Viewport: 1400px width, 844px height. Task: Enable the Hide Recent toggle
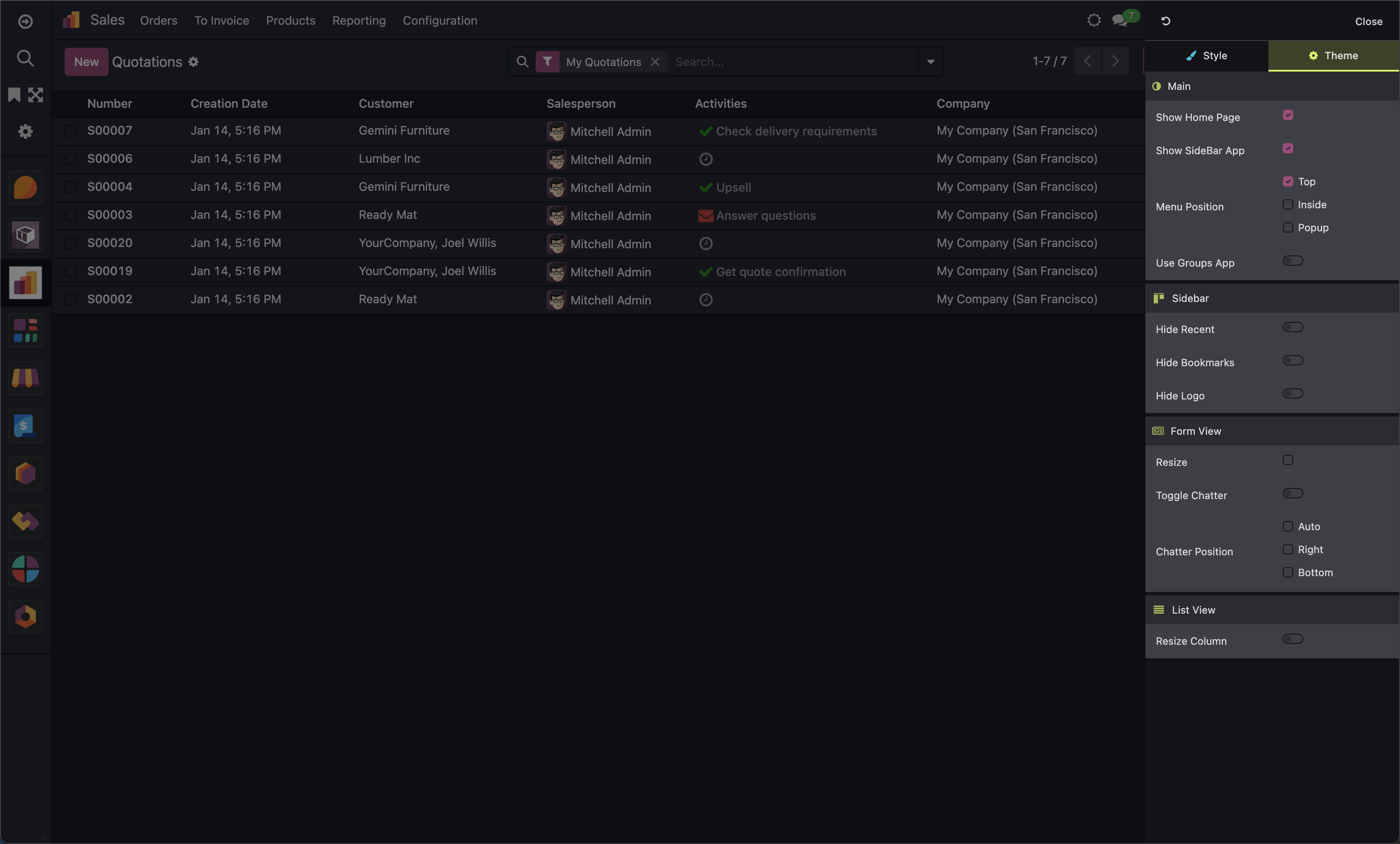coord(1293,327)
